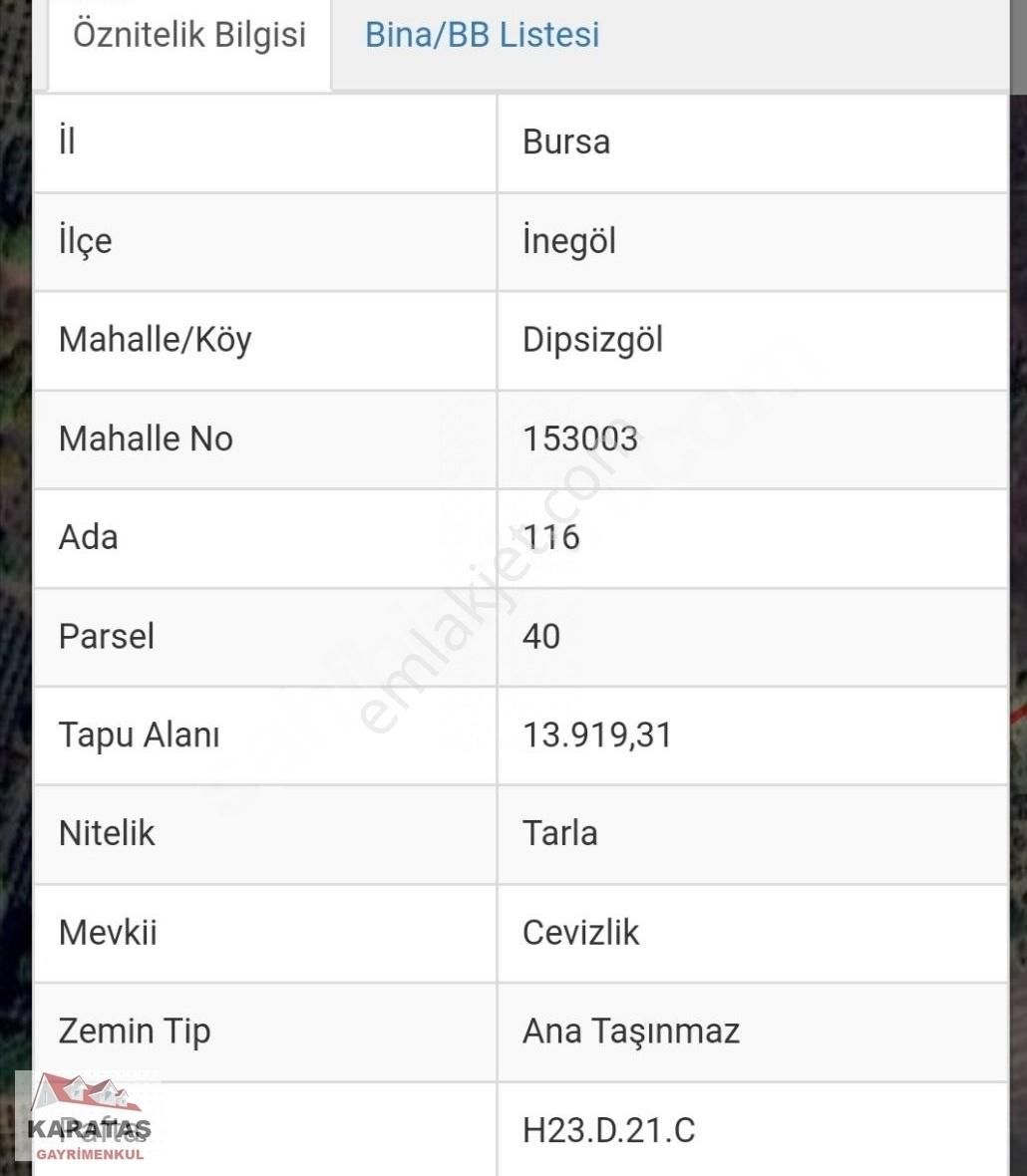
Task: Click the Zemin Tip row label
Action: [x=135, y=1031]
